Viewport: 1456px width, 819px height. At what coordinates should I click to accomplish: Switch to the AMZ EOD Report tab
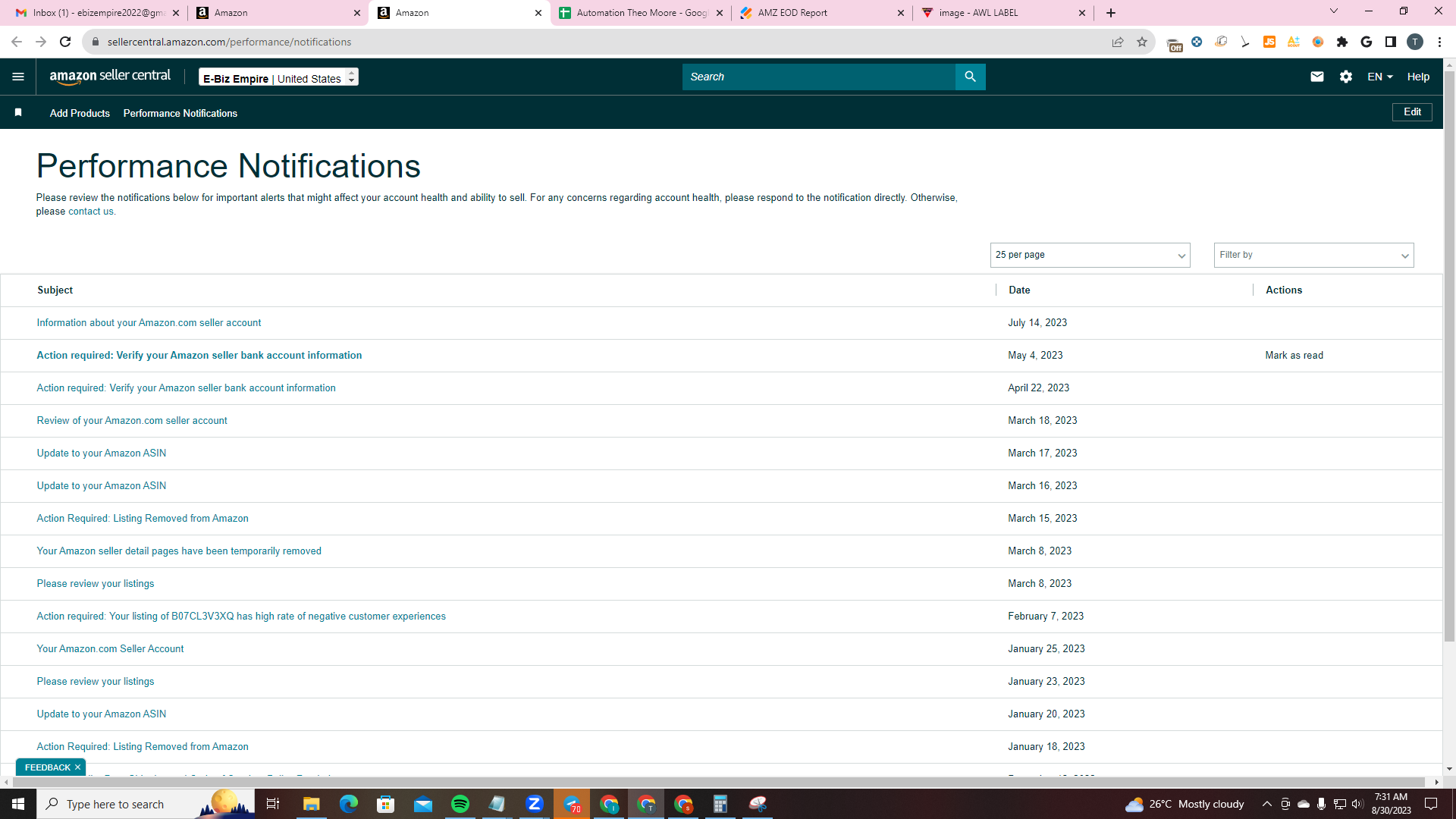tap(822, 13)
